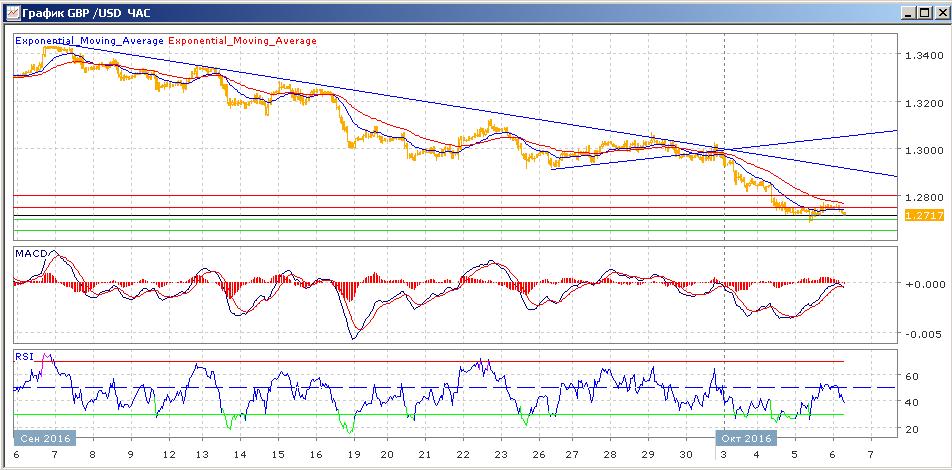Click the 40 level on RSI axis
Viewport: 952px width, 470px height.
point(912,402)
